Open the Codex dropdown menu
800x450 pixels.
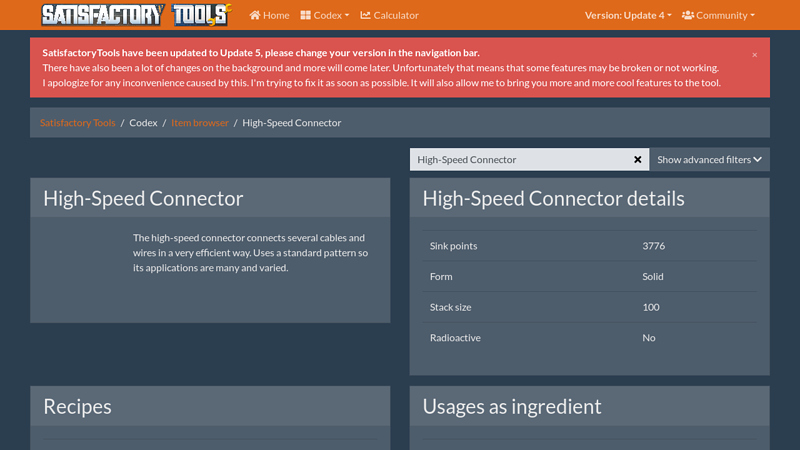[x=325, y=16]
